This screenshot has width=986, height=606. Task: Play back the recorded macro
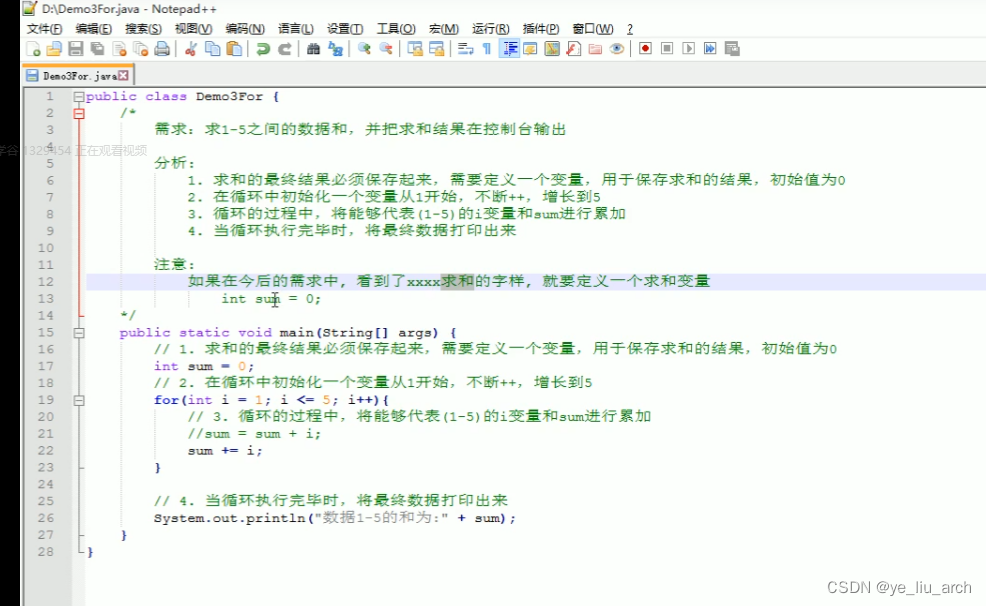689,49
